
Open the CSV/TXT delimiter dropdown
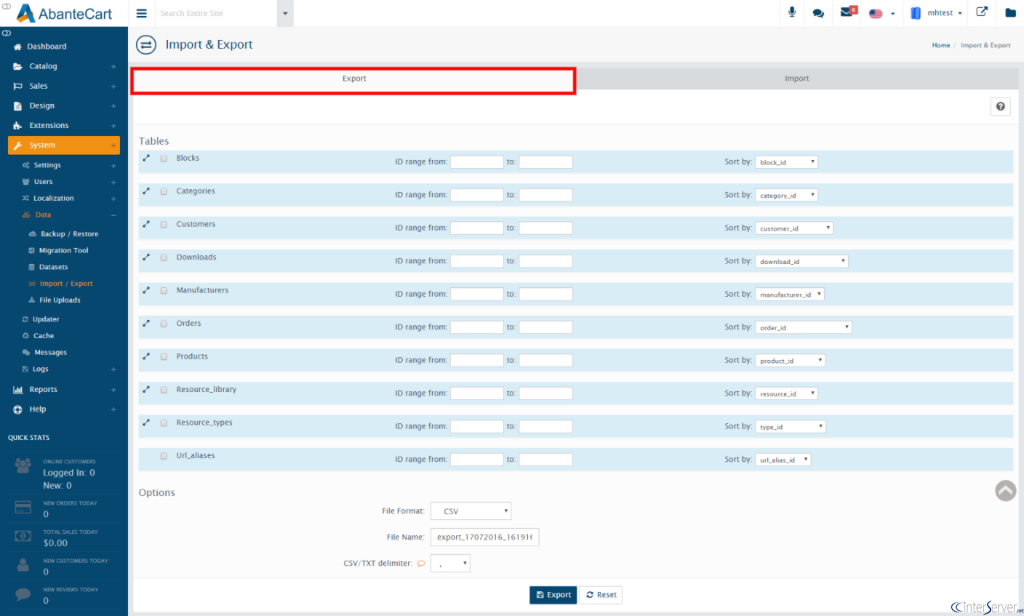(450, 563)
